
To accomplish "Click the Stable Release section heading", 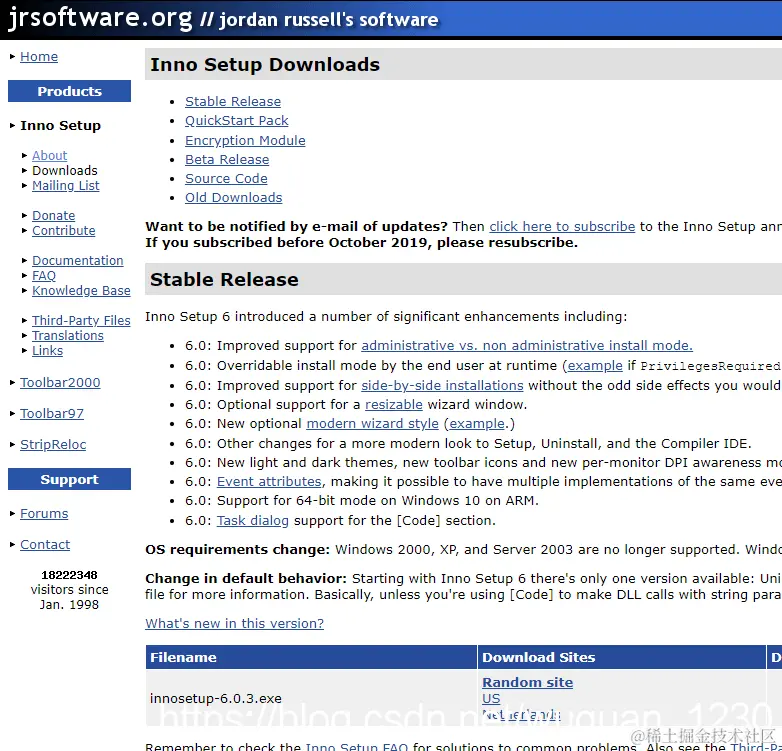I will (x=224, y=279).
